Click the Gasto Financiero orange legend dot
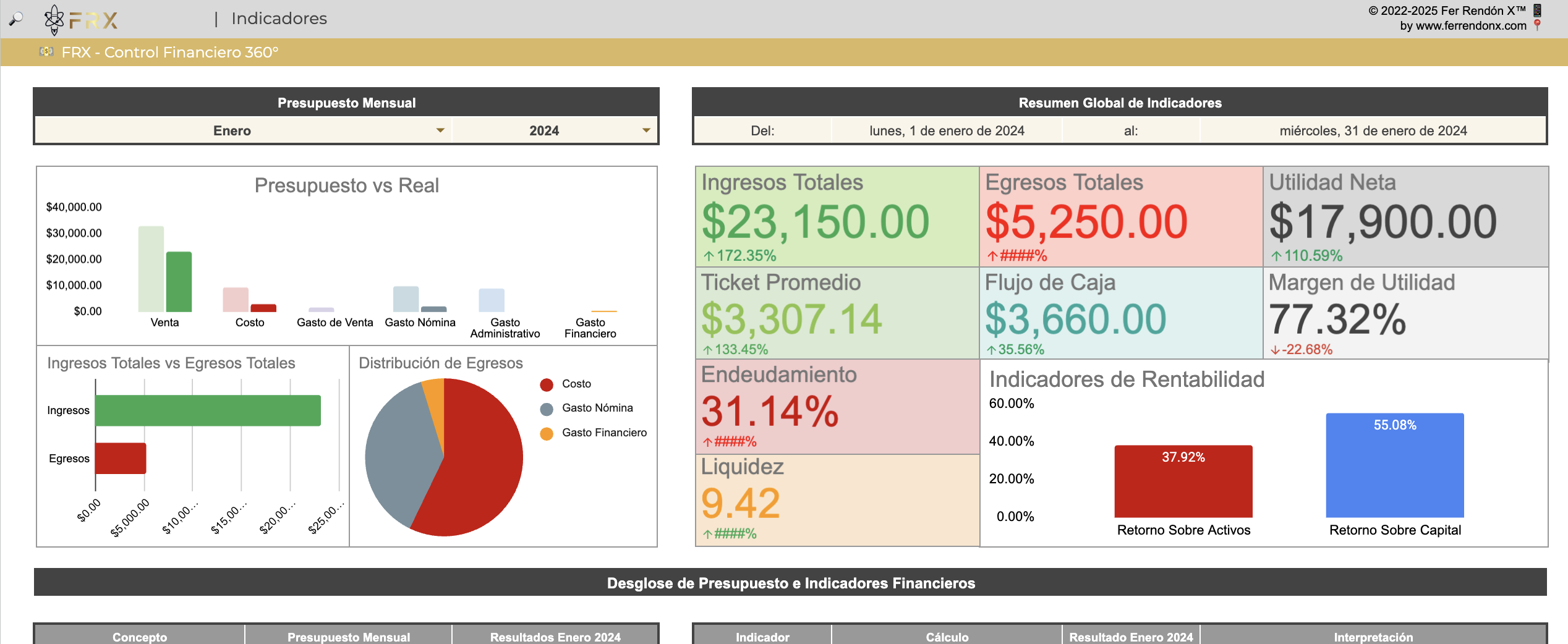Screen dimensions: 1568x644 pyautogui.click(x=547, y=433)
